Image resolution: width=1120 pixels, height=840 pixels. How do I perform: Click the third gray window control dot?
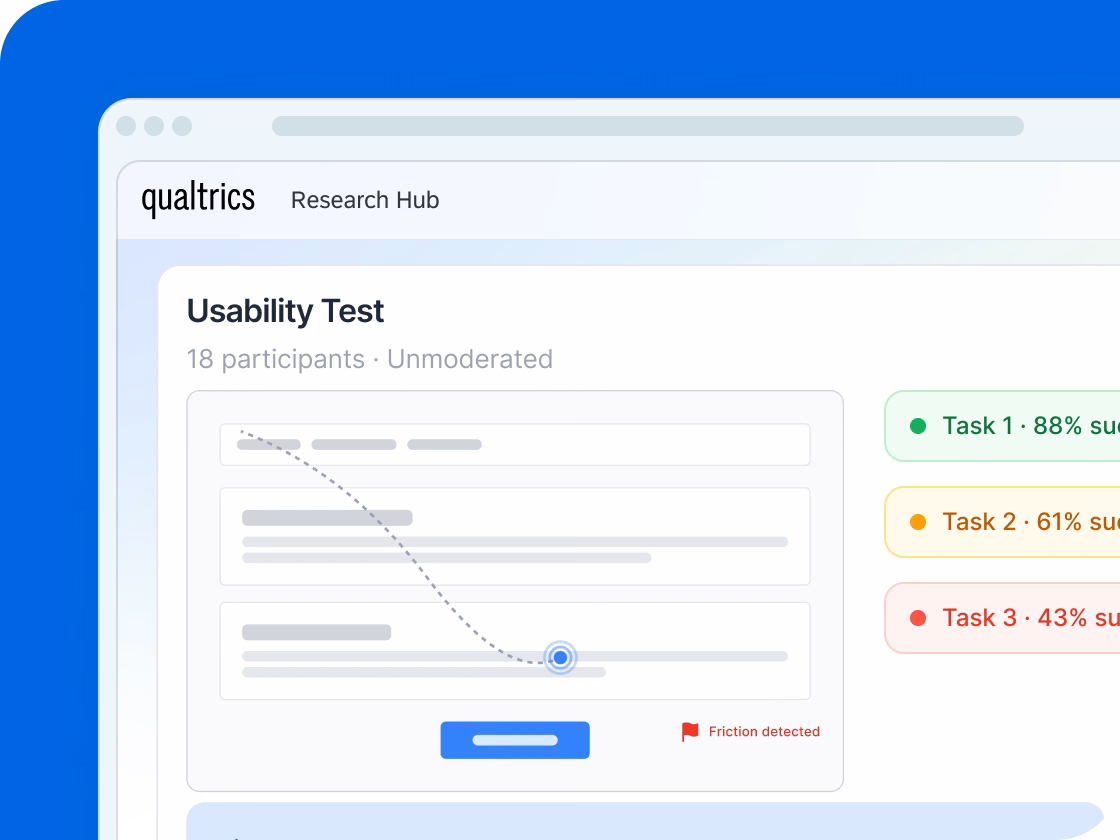pyautogui.click(x=182, y=126)
